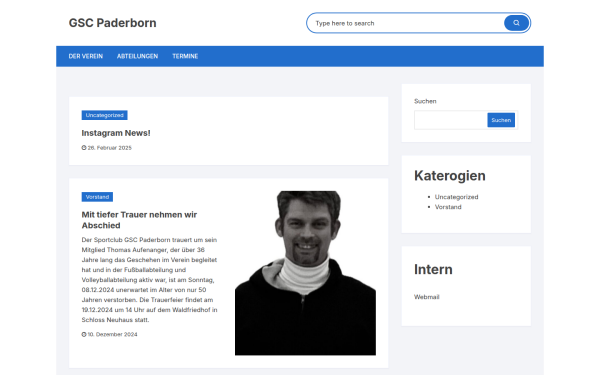The width and height of the screenshot is (600, 375).
Task: Click the Intern widget heading
Action: point(433,269)
